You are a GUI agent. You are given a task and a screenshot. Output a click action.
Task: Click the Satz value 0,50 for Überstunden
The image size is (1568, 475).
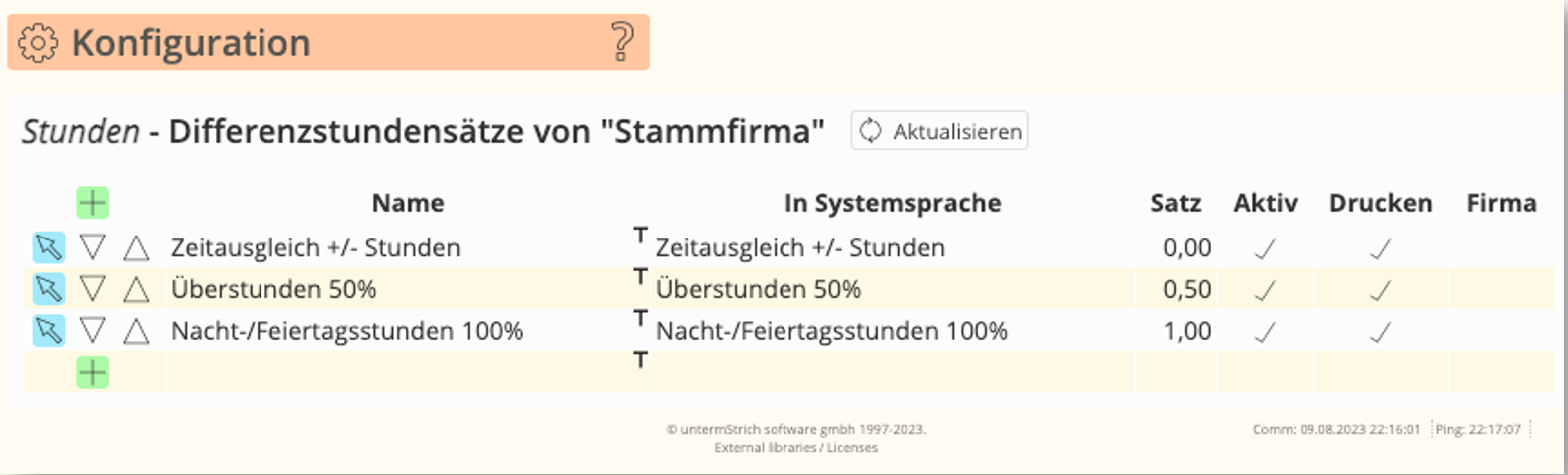click(x=1186, y=289)
